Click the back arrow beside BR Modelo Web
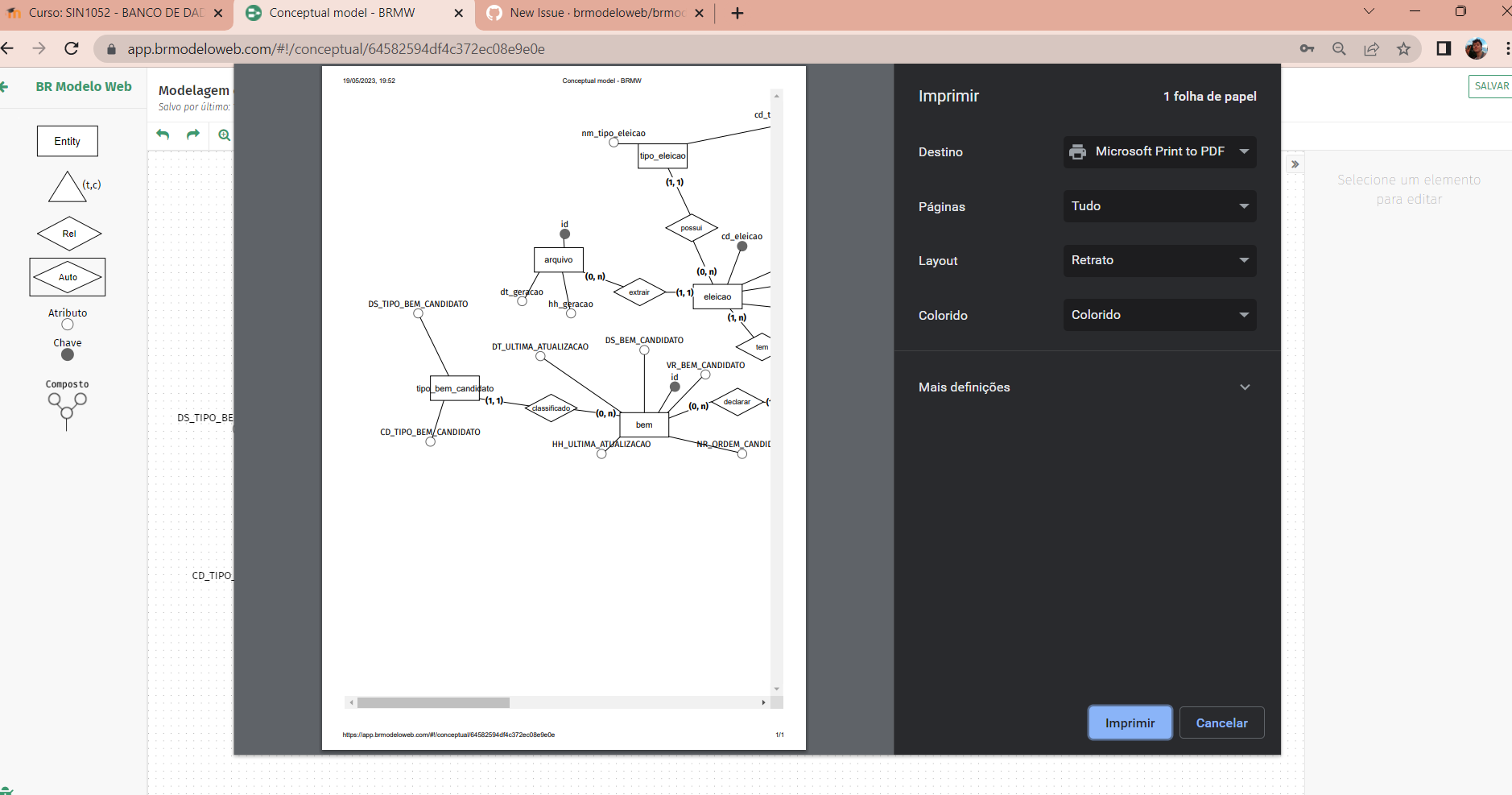 coord(6,86)
